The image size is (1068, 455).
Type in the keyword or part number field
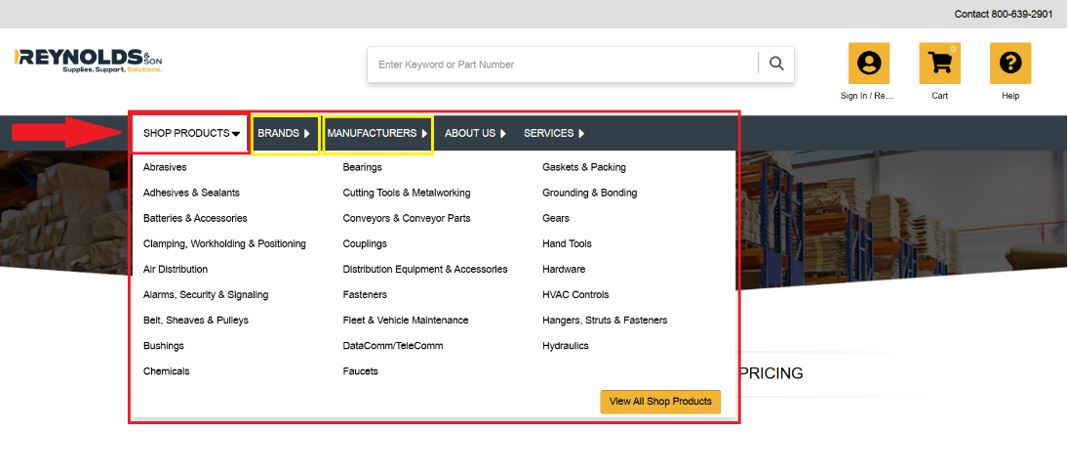565,64
